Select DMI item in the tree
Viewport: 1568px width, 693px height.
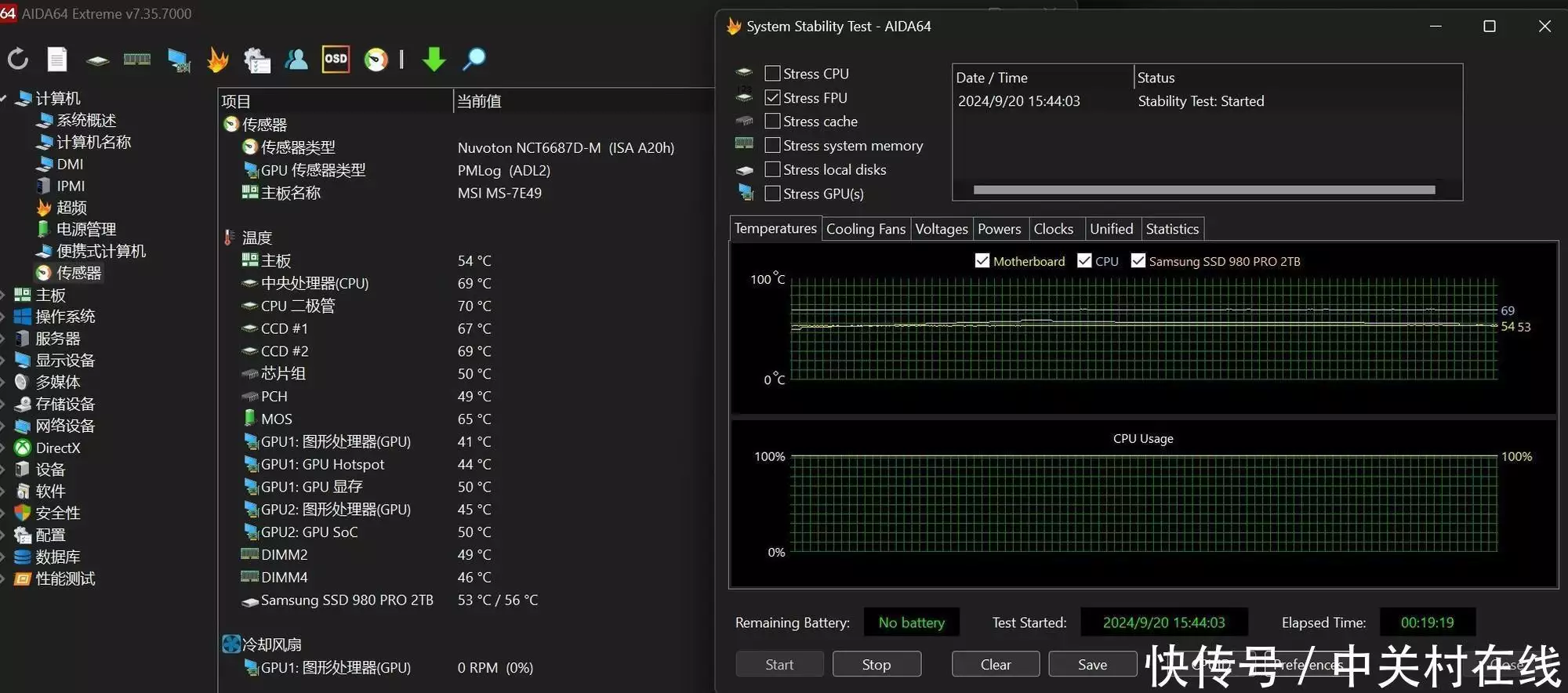click(60, 164)
